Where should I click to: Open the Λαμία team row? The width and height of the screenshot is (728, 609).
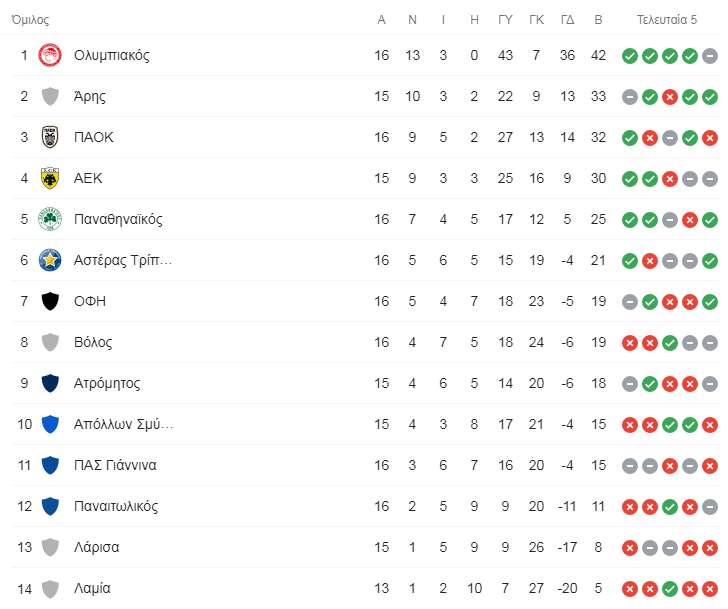pos(92,588)
